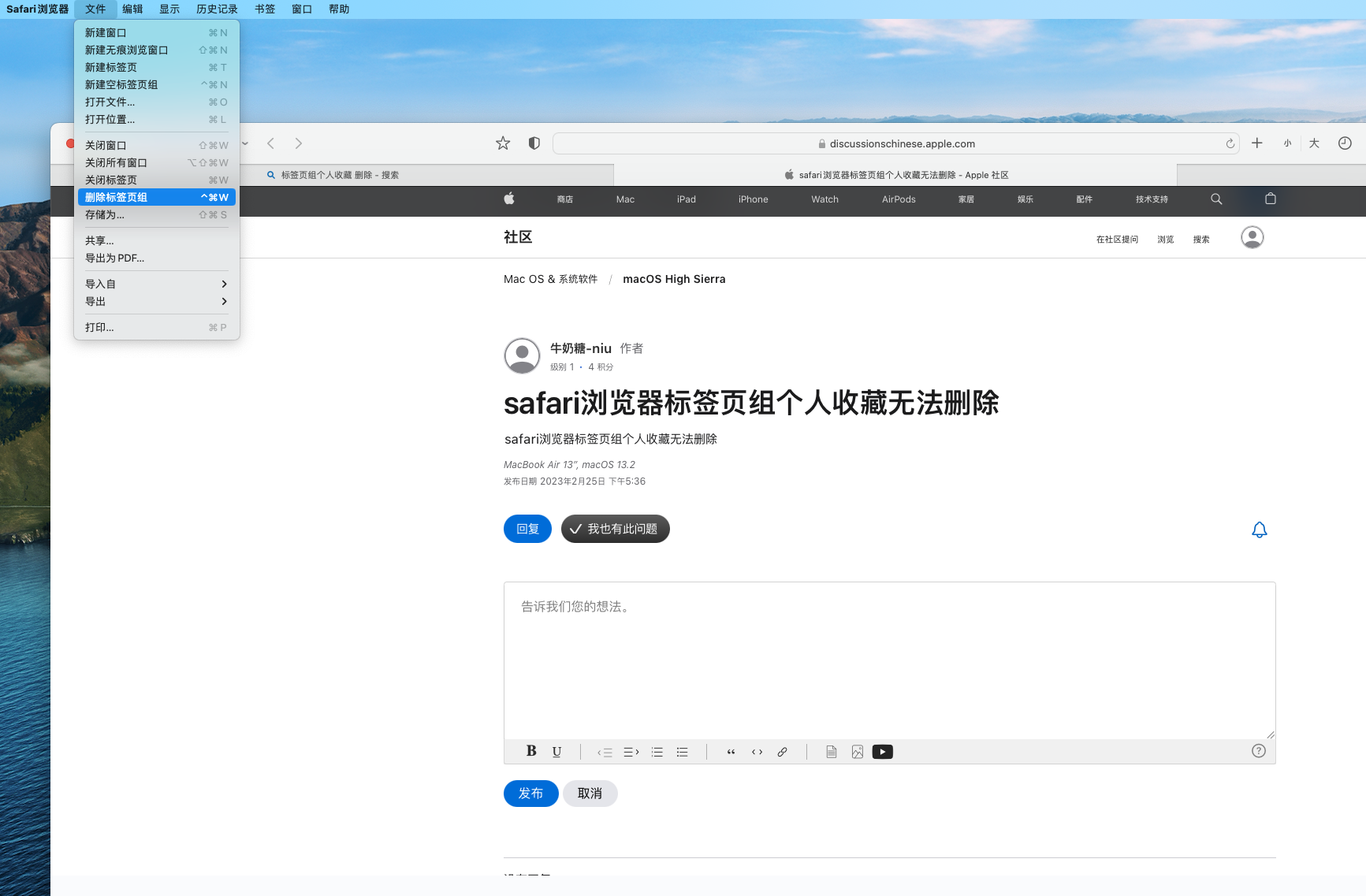Click the notification bell icon

1260,530
